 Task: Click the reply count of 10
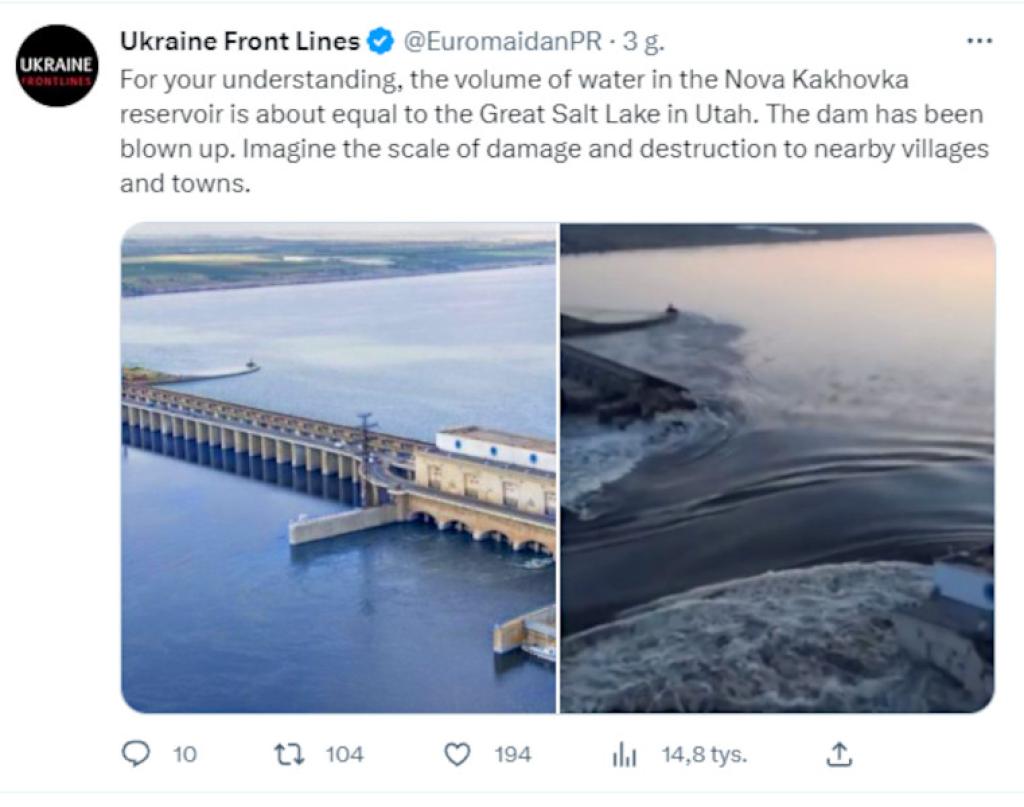(185, 754)
